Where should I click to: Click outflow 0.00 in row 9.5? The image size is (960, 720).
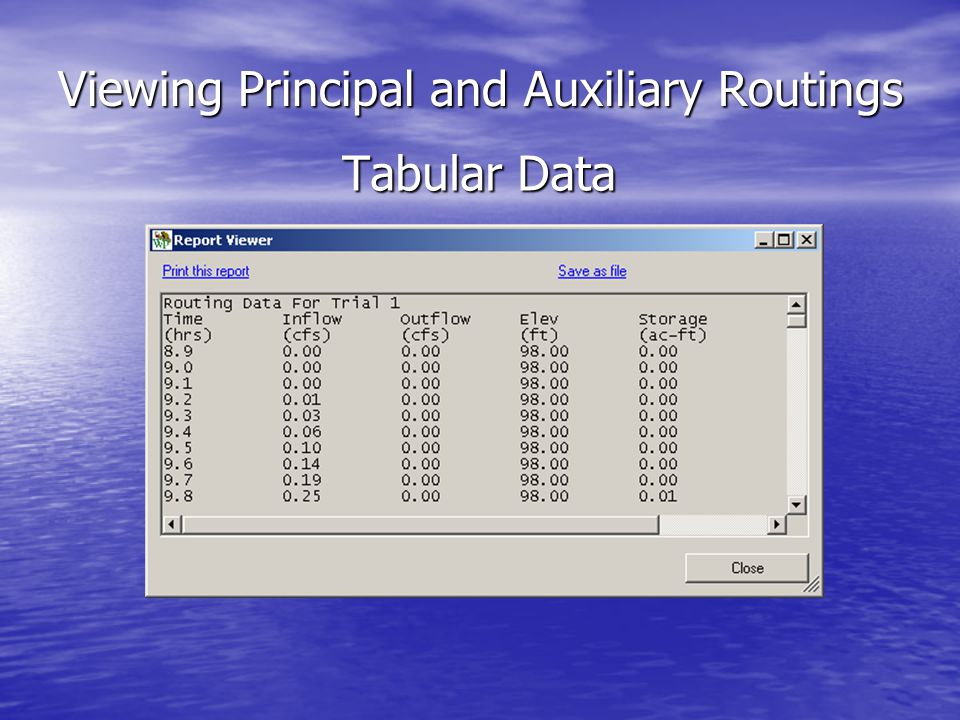coord(421,448)
